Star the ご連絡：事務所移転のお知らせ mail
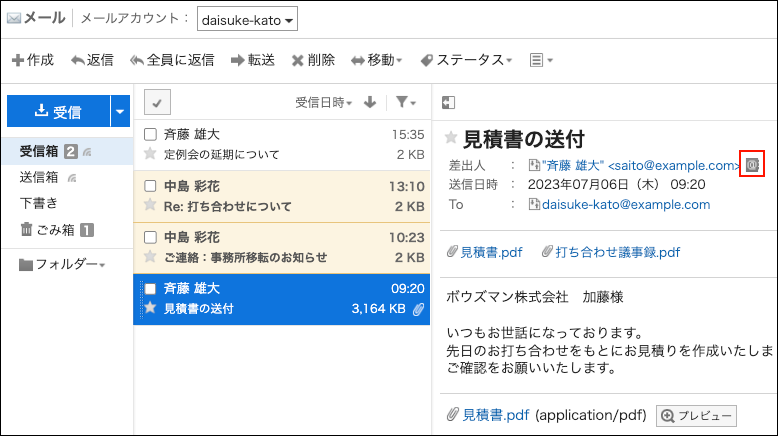This screenshot has width=778, height=436. click(x=150, y=256)
